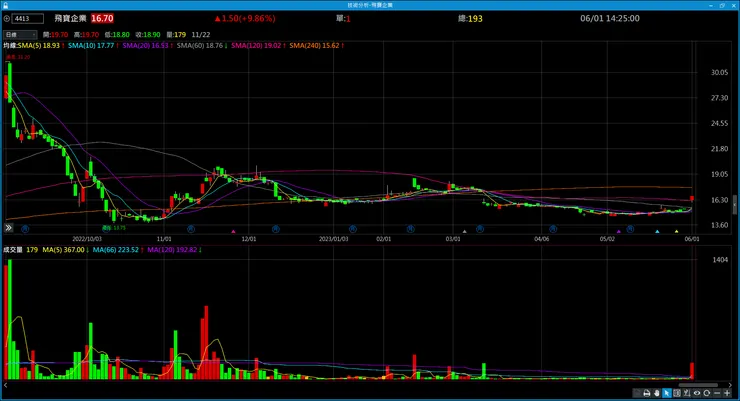Expand the double-chevron panel button on the chart
This screenshot has height=401, width=740.
8,228
